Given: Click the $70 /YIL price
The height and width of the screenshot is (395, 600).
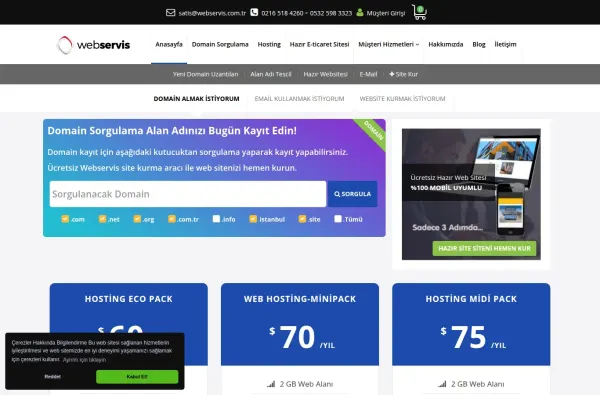Looking at the screenshot, I should click(x=302, y=337).
